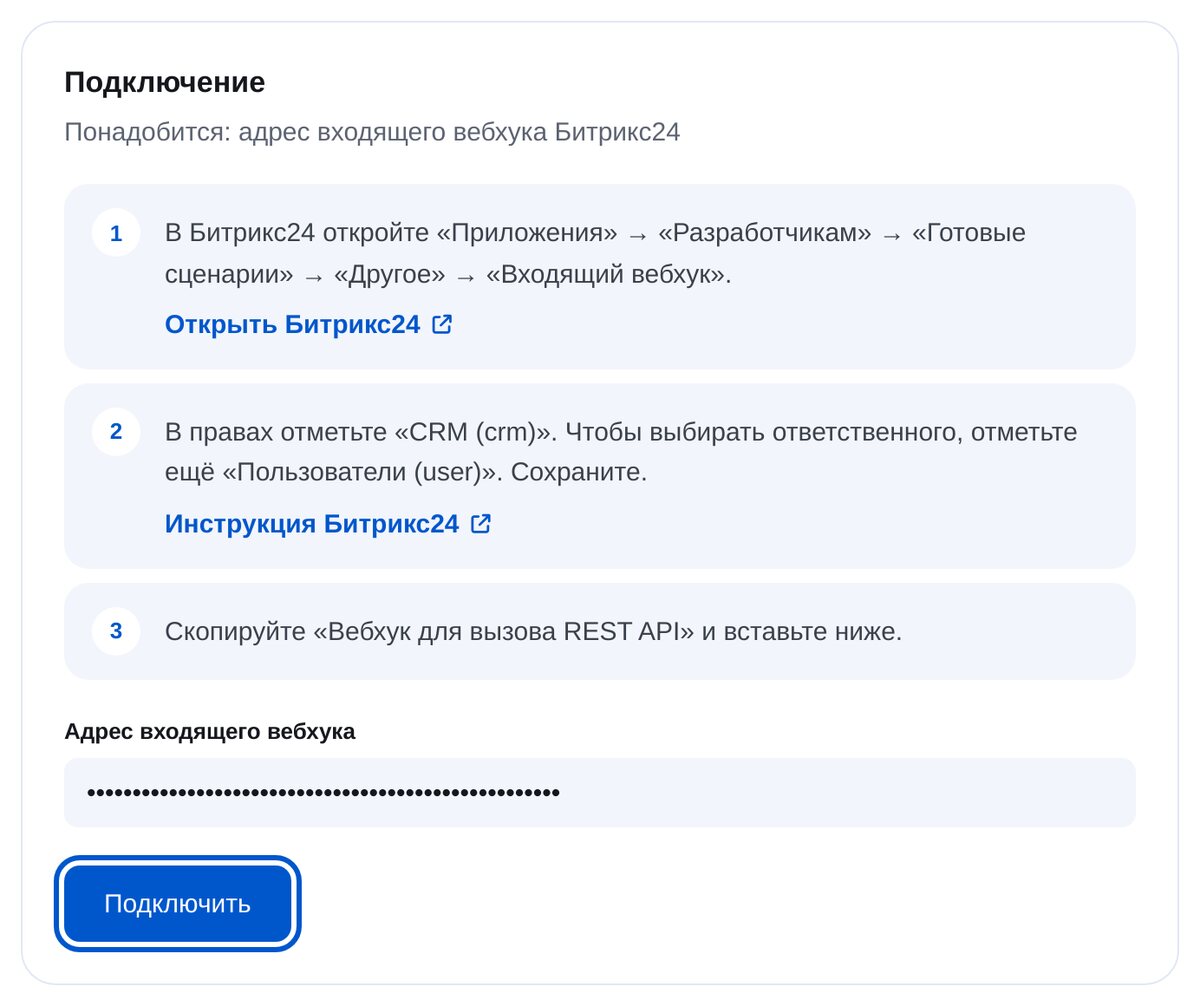Click step text mentioning «Входящий вебхук»

click(596, 254)
